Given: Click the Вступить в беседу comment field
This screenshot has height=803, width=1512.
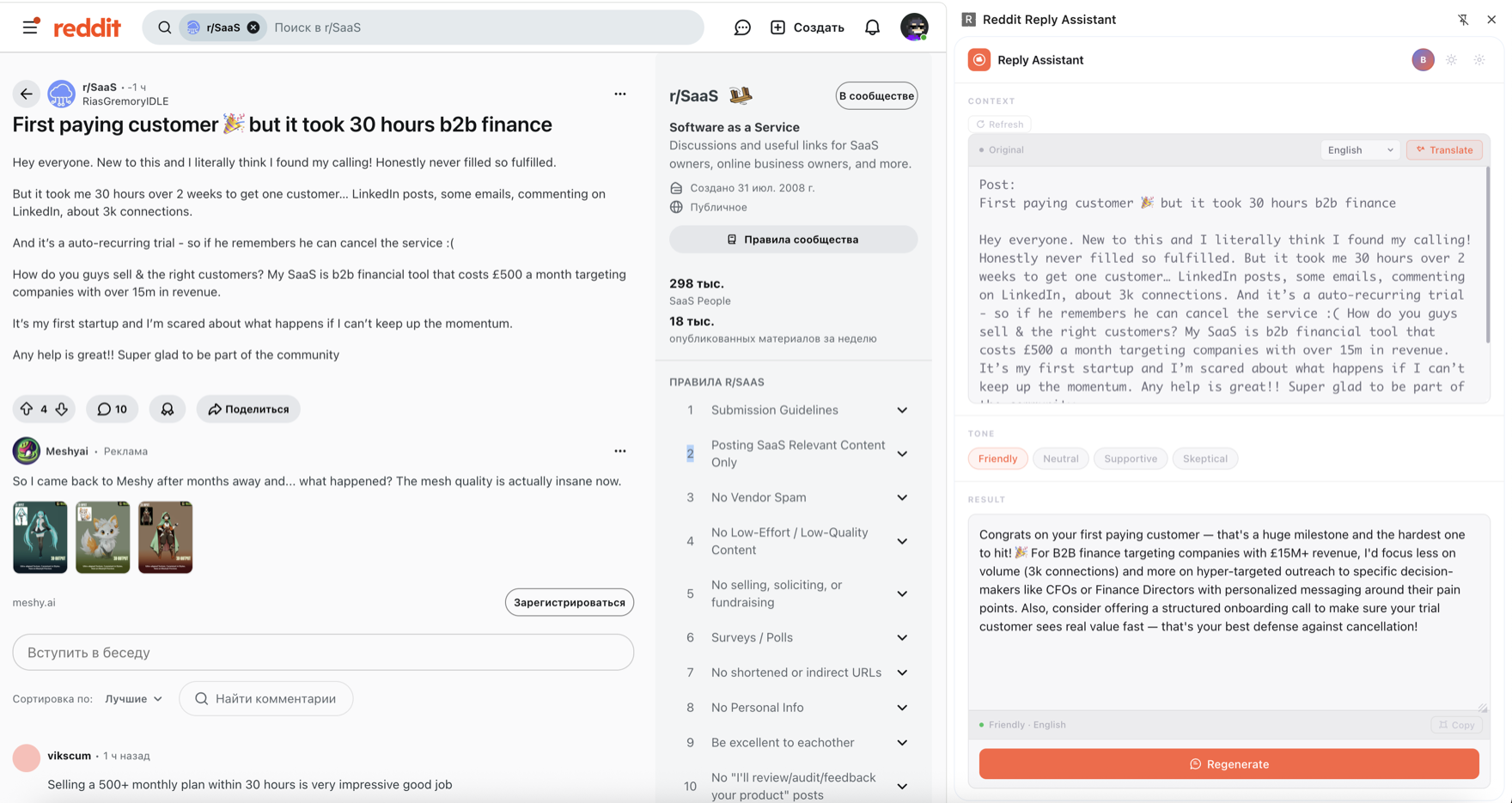Looking at the screenshot, I should [323, 653].
